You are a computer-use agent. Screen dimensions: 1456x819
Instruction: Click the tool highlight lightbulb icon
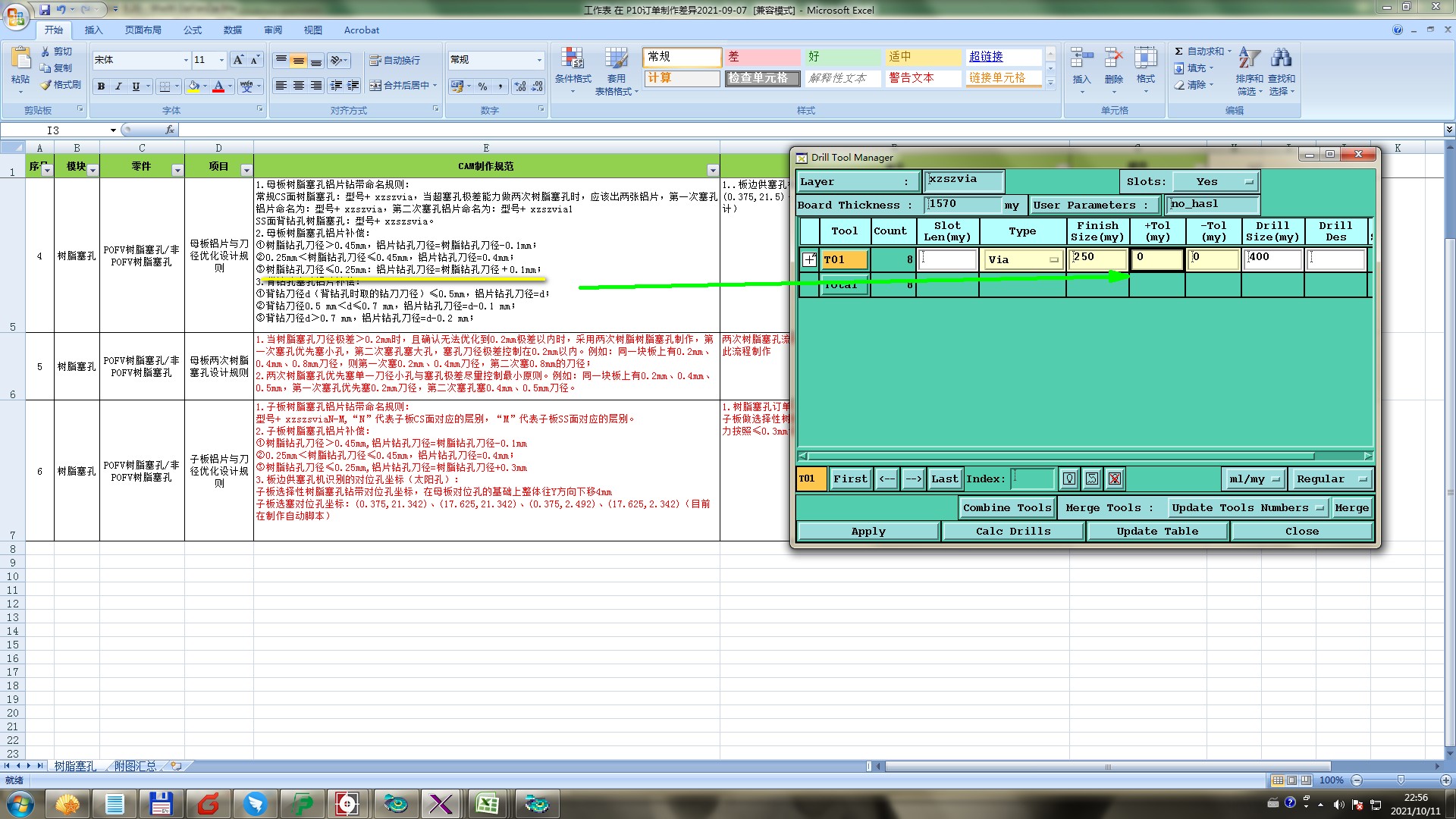click(x=1069, y=479)
